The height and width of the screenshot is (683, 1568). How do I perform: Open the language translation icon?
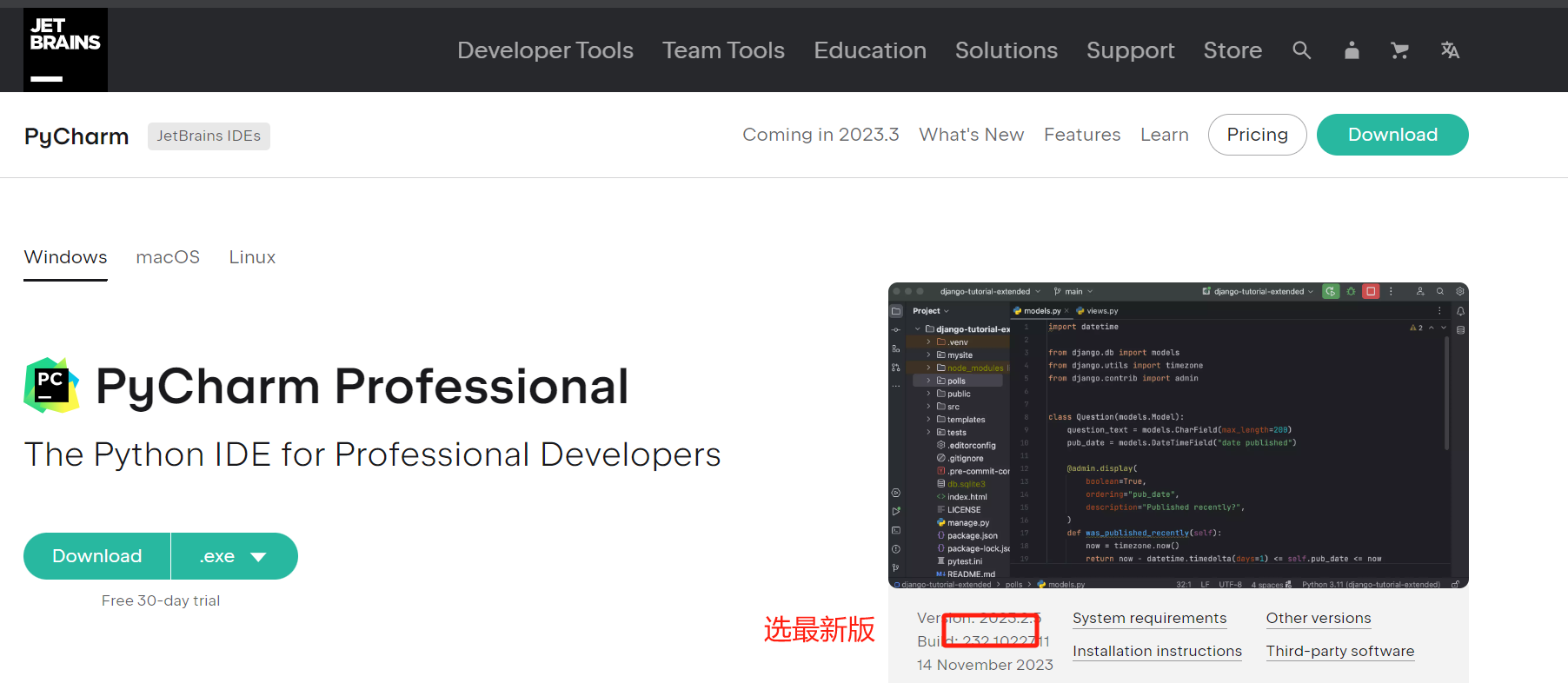tap(1450, 50)
